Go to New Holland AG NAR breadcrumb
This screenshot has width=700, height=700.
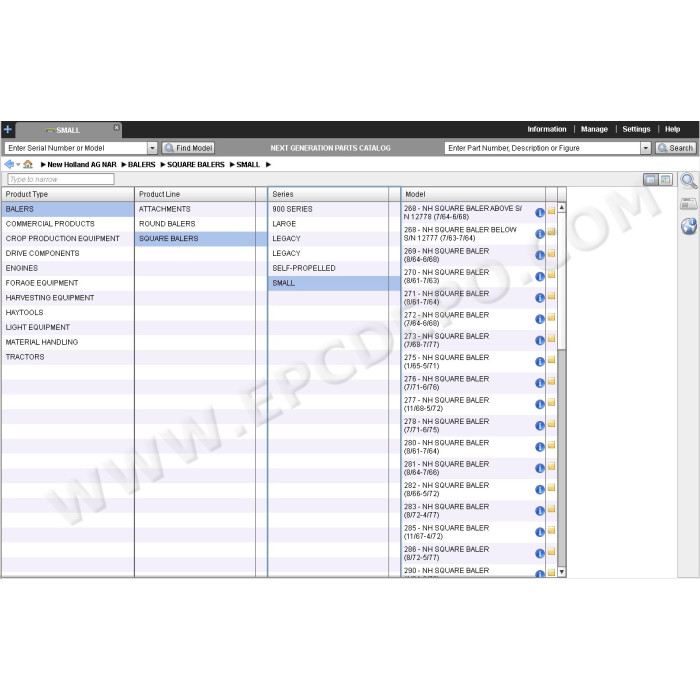[x=82, y=165]
